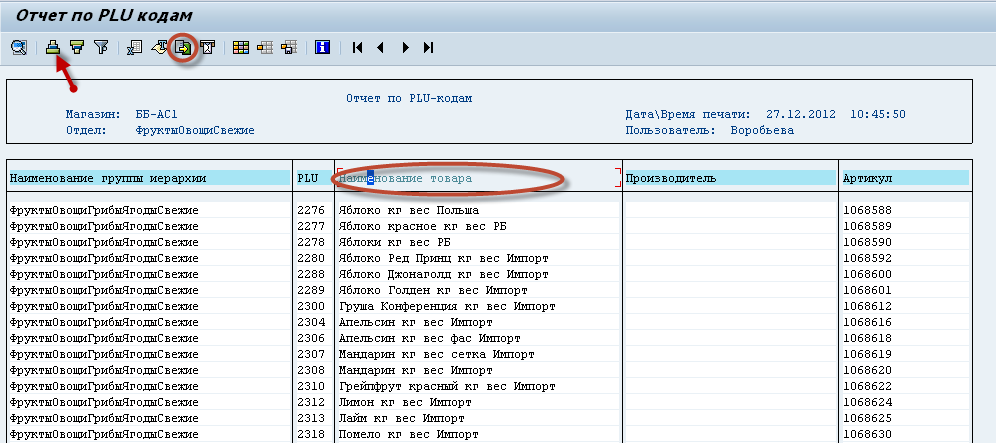996x443 pixels.
Task: Click the Select layout icon
Action: tap(265, 48)
